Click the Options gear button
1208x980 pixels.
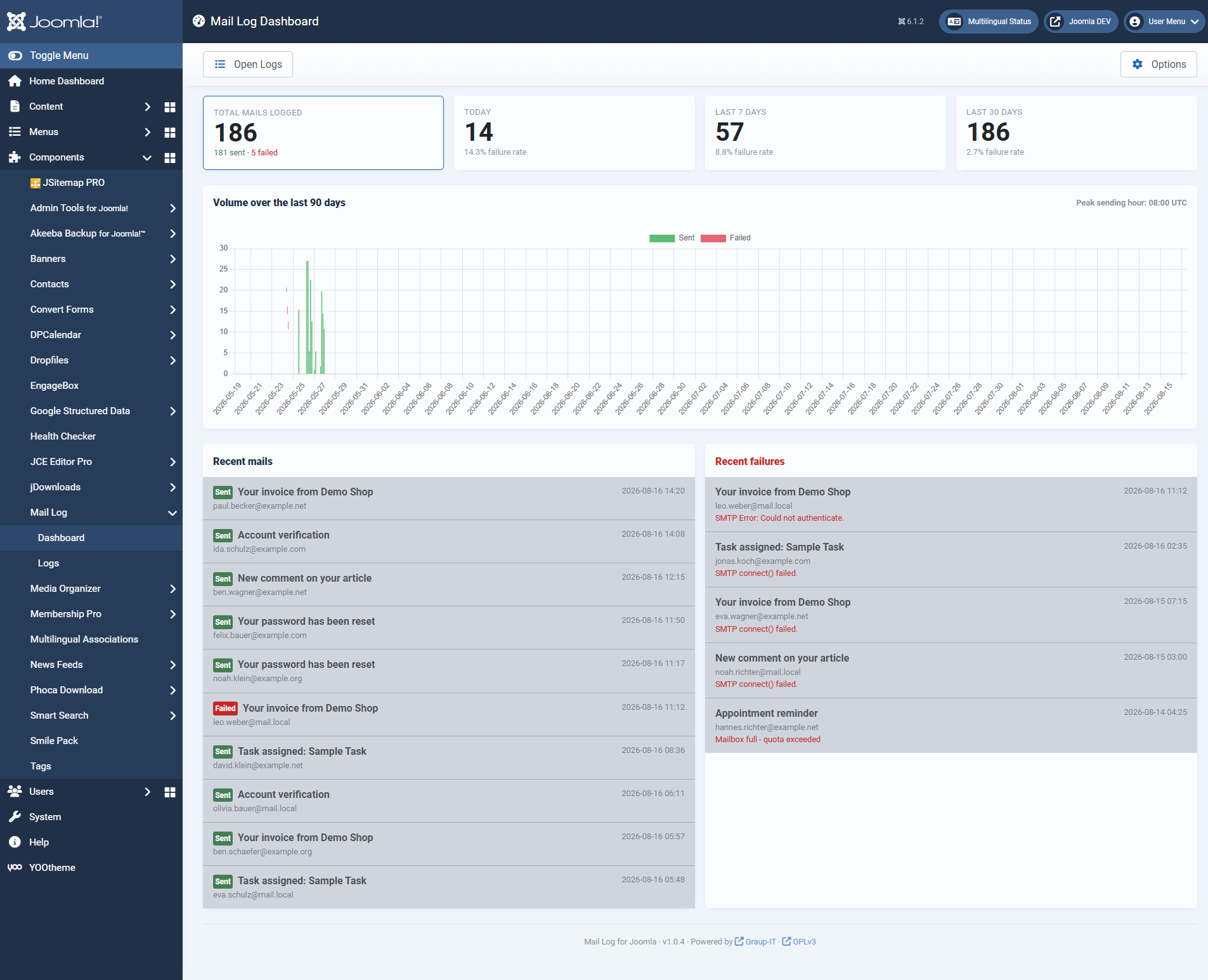point(1159,64)
